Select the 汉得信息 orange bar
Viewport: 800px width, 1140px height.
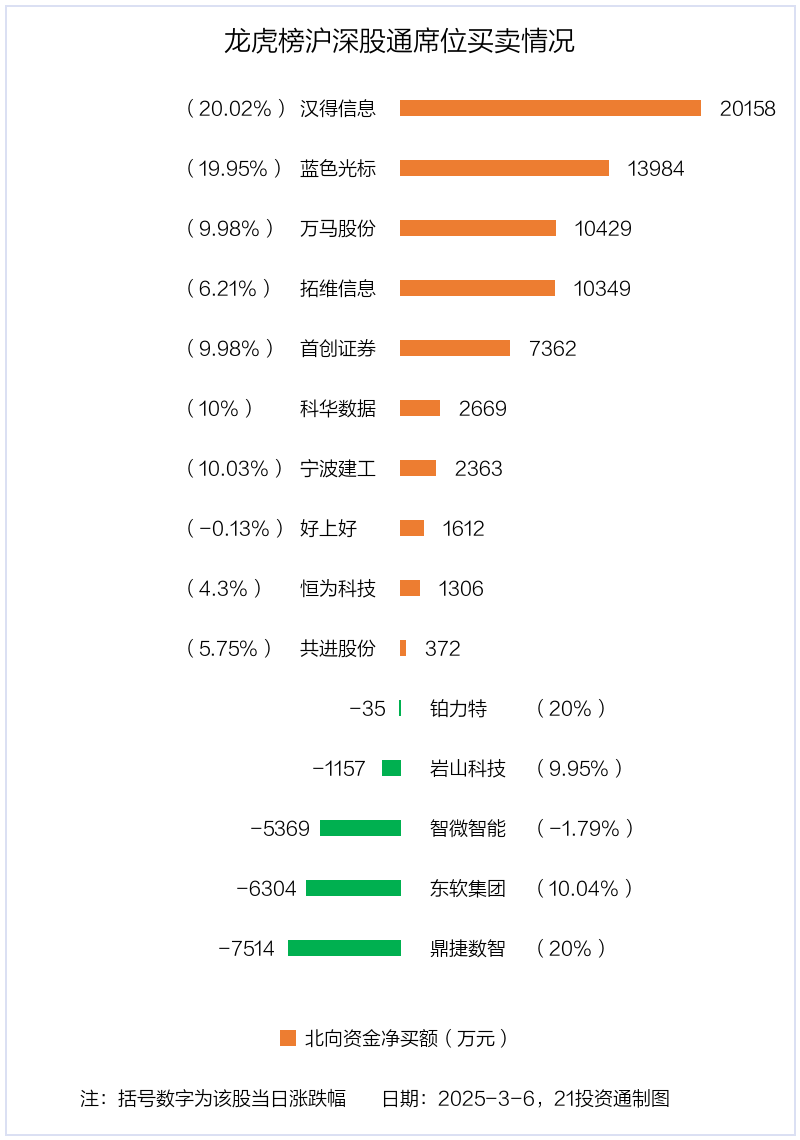[x=550, y=108]
